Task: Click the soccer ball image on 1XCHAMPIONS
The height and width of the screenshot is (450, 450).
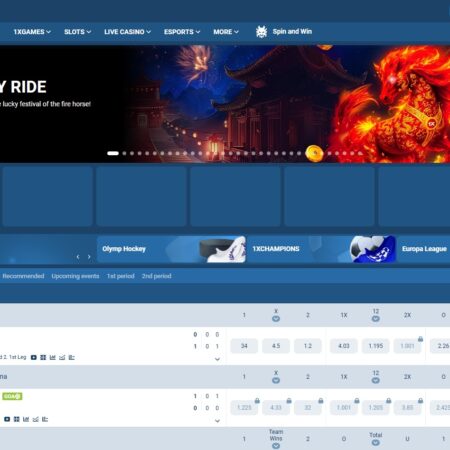Action: pyautogui.click(x=373, y=249)
